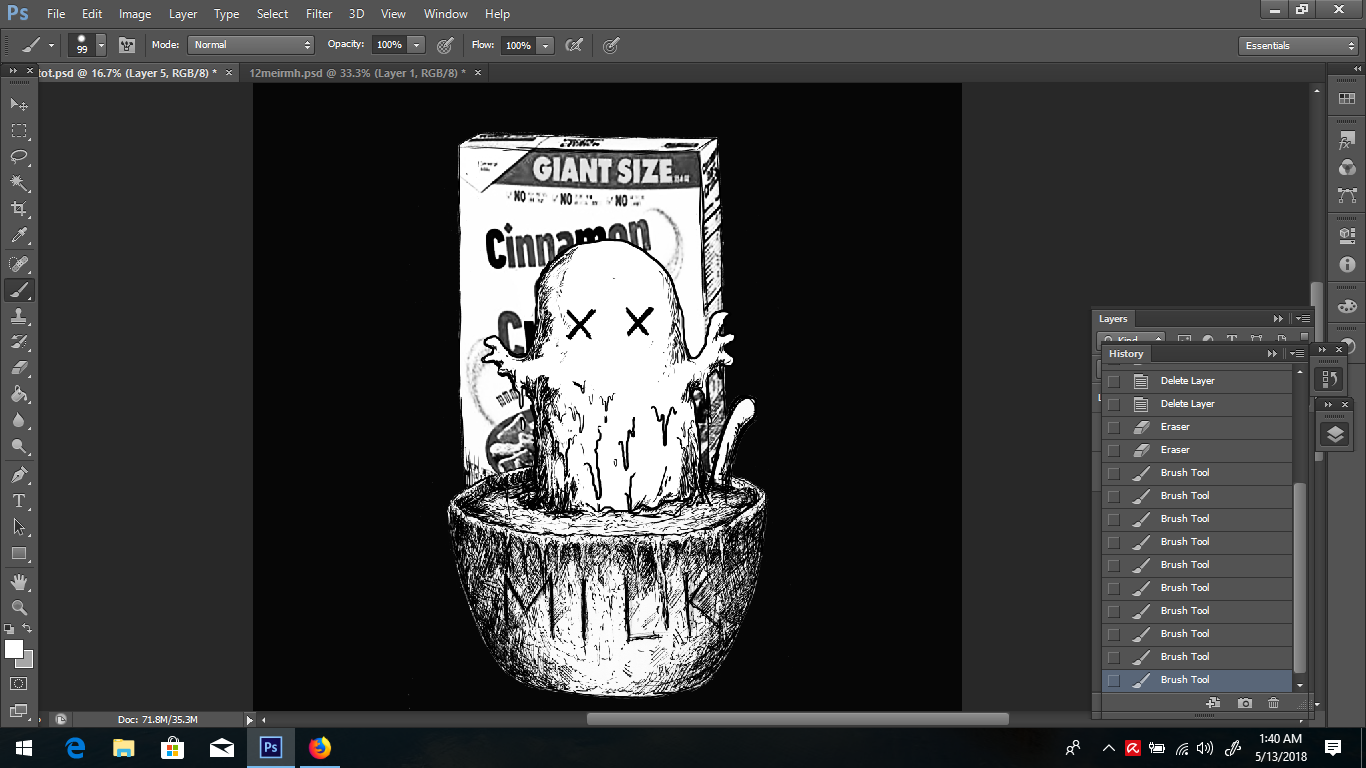Screen dimensions: 1366x768
Task: Open the Color palette panel icon
Action: [x=1347, y=306]
